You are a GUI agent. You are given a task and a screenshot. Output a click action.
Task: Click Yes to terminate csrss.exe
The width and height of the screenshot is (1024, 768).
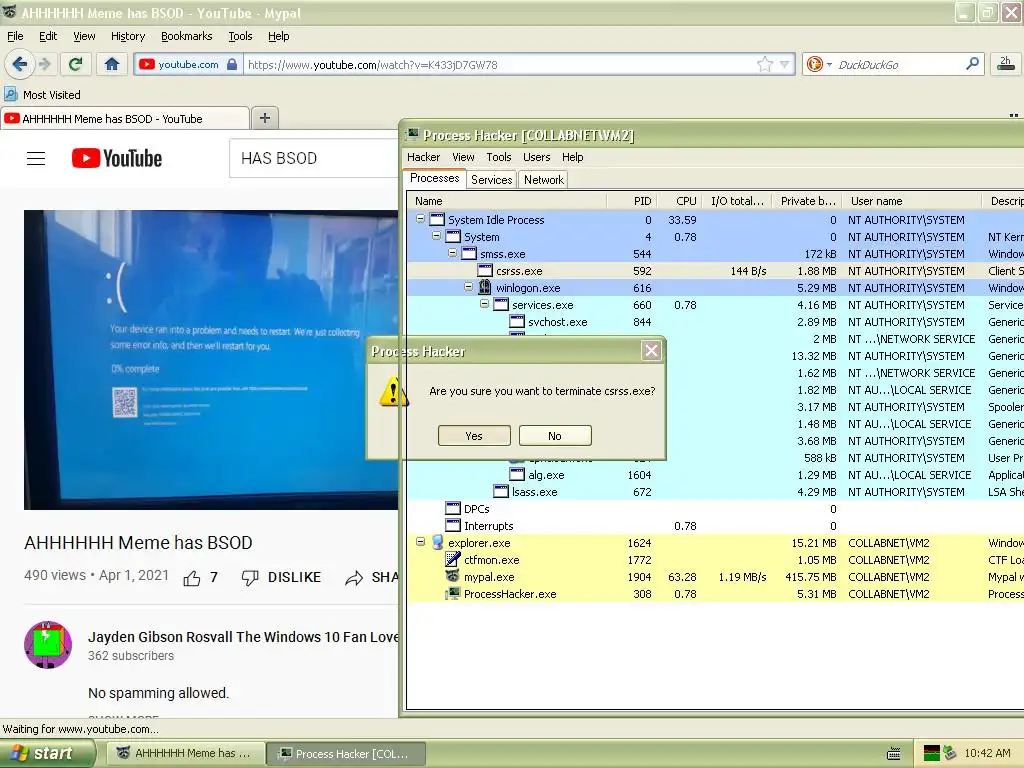tap(474, 436)
